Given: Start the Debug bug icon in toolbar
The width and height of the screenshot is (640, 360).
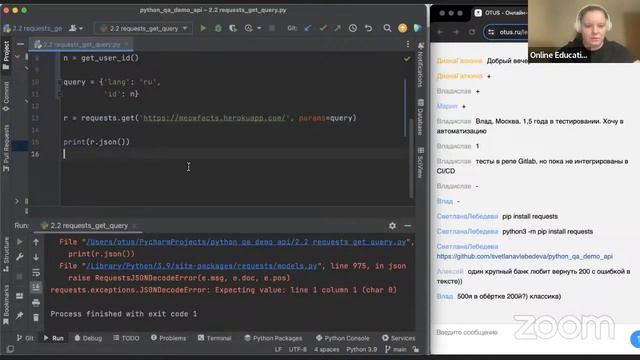Looking at the screenshot, I should [x=218, y=28].
